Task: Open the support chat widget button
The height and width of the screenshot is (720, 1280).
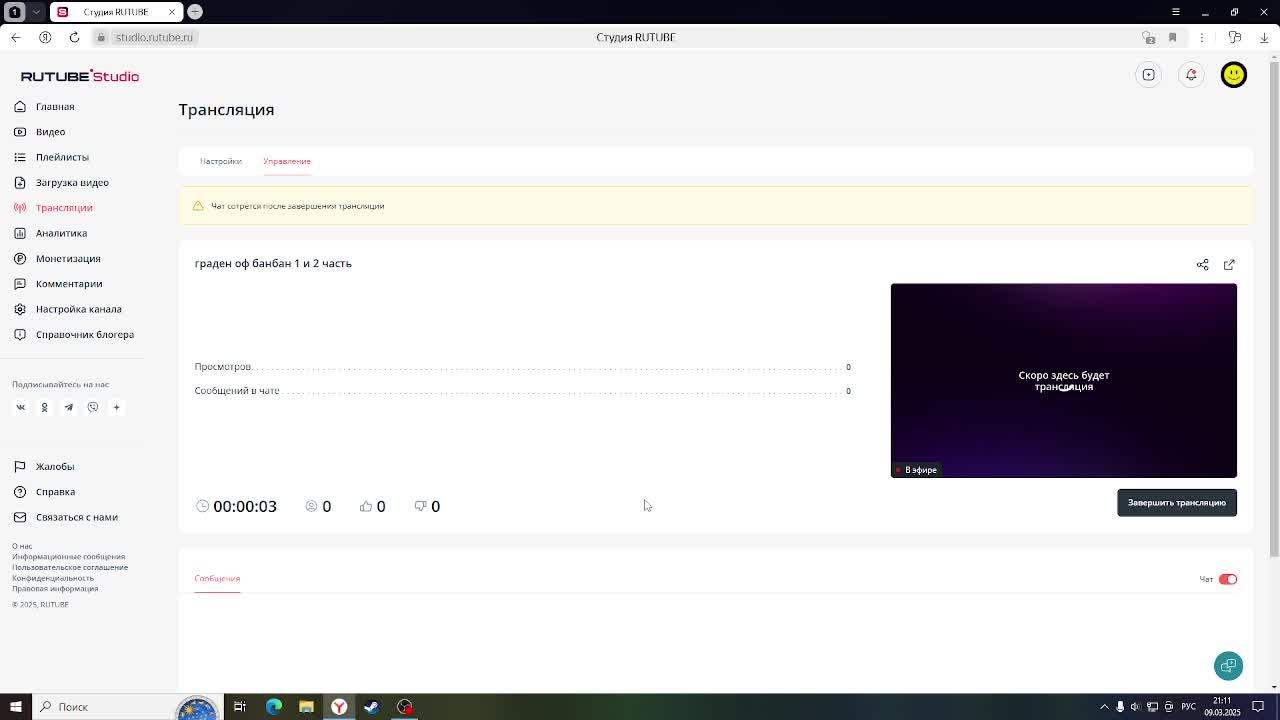Action: click(x=1228, y=666)
